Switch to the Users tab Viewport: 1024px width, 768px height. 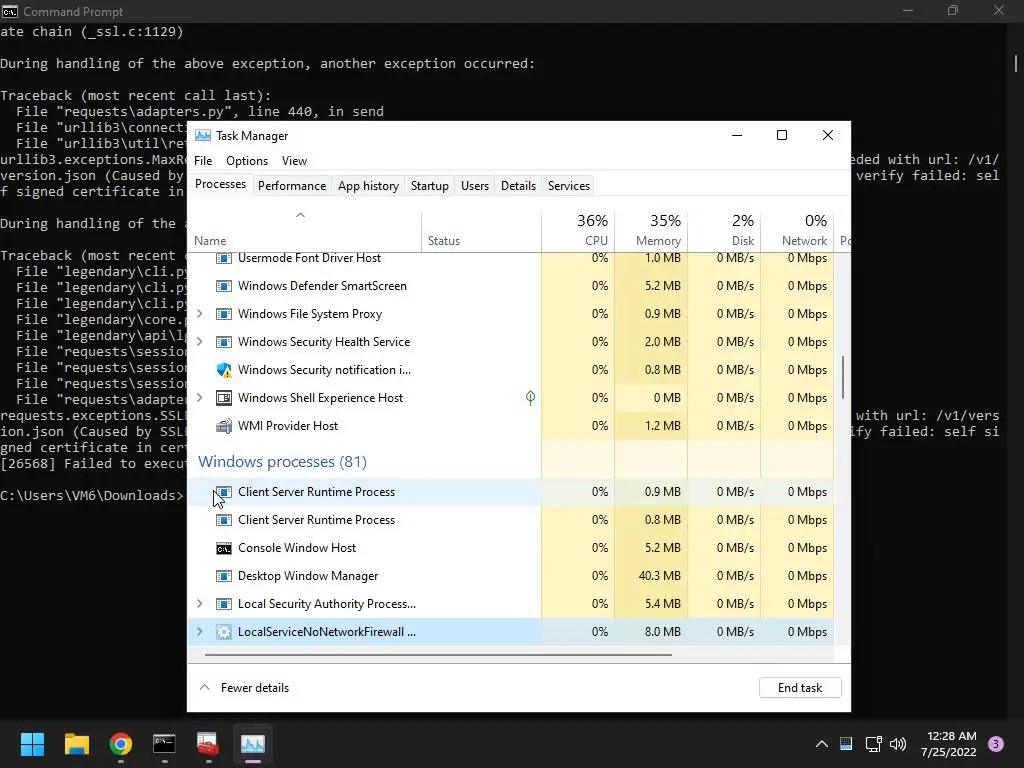coord(475,186)
